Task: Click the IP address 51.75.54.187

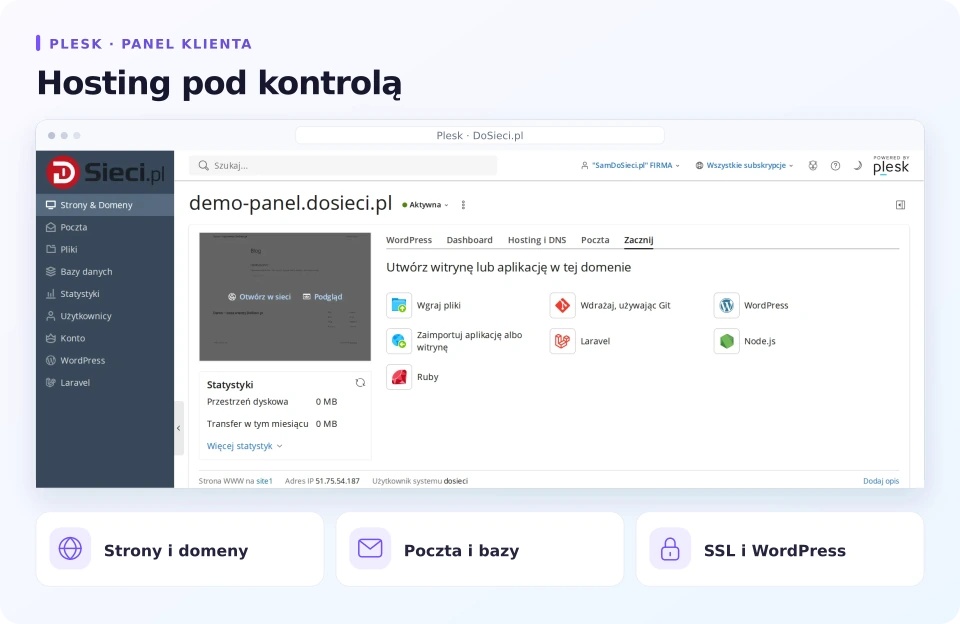Action: click(x=337, y=481)
